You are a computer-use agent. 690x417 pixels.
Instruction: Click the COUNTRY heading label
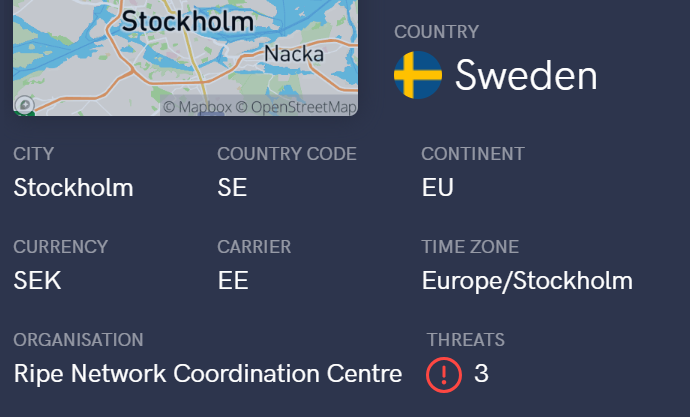point(436,32)
